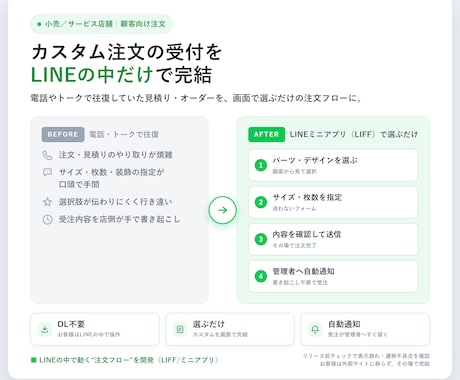460x380 pixels.
Task: Click the step 3 number circle
Action: tap(261, 239)
